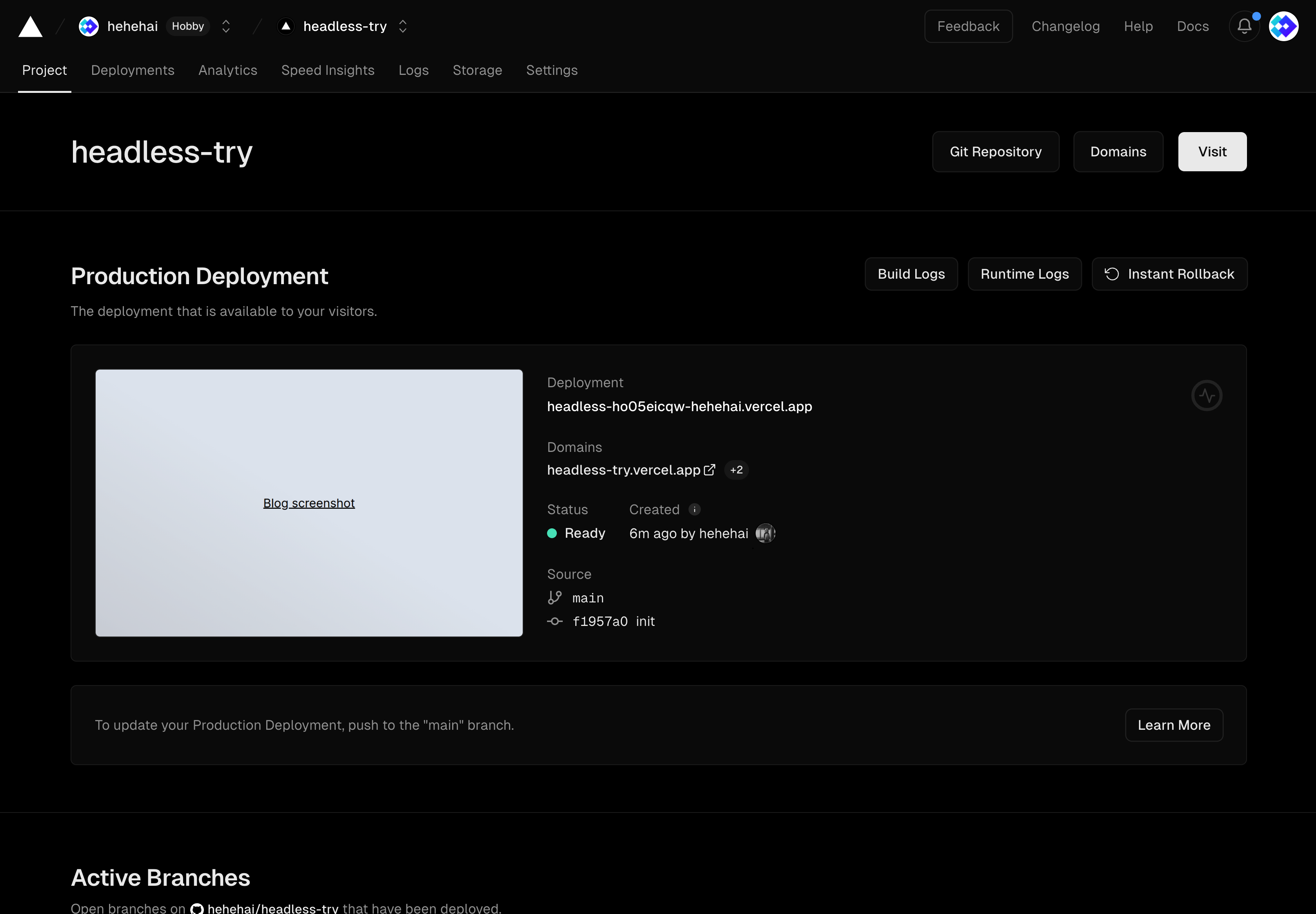Screen dimensions: 1316x914
Task: Switch to the Deployments tab
Action: [x=133, y=70]
